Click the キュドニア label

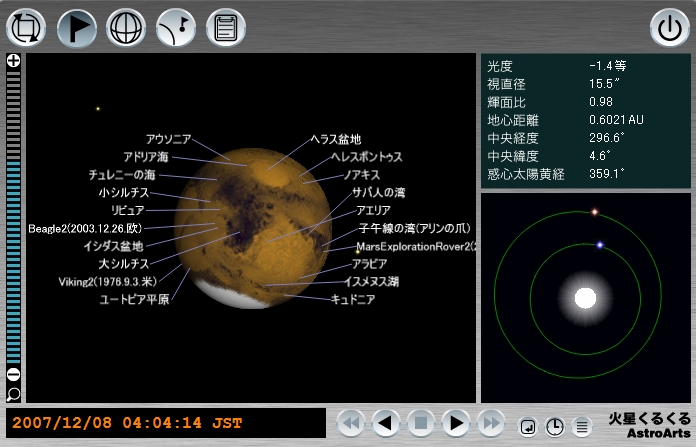(x=353, y=299)
